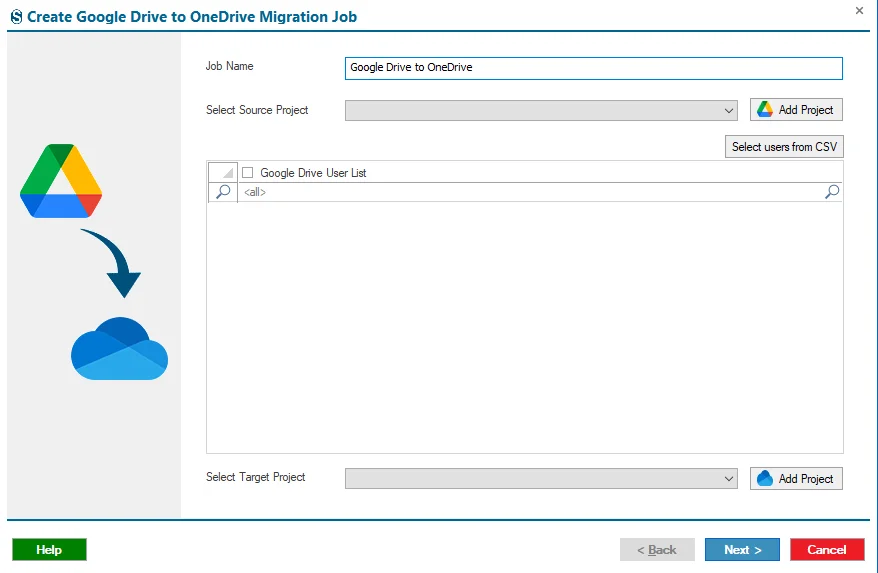
Task: Cancel the migration job wizard
Action: [x=827, y=549]
